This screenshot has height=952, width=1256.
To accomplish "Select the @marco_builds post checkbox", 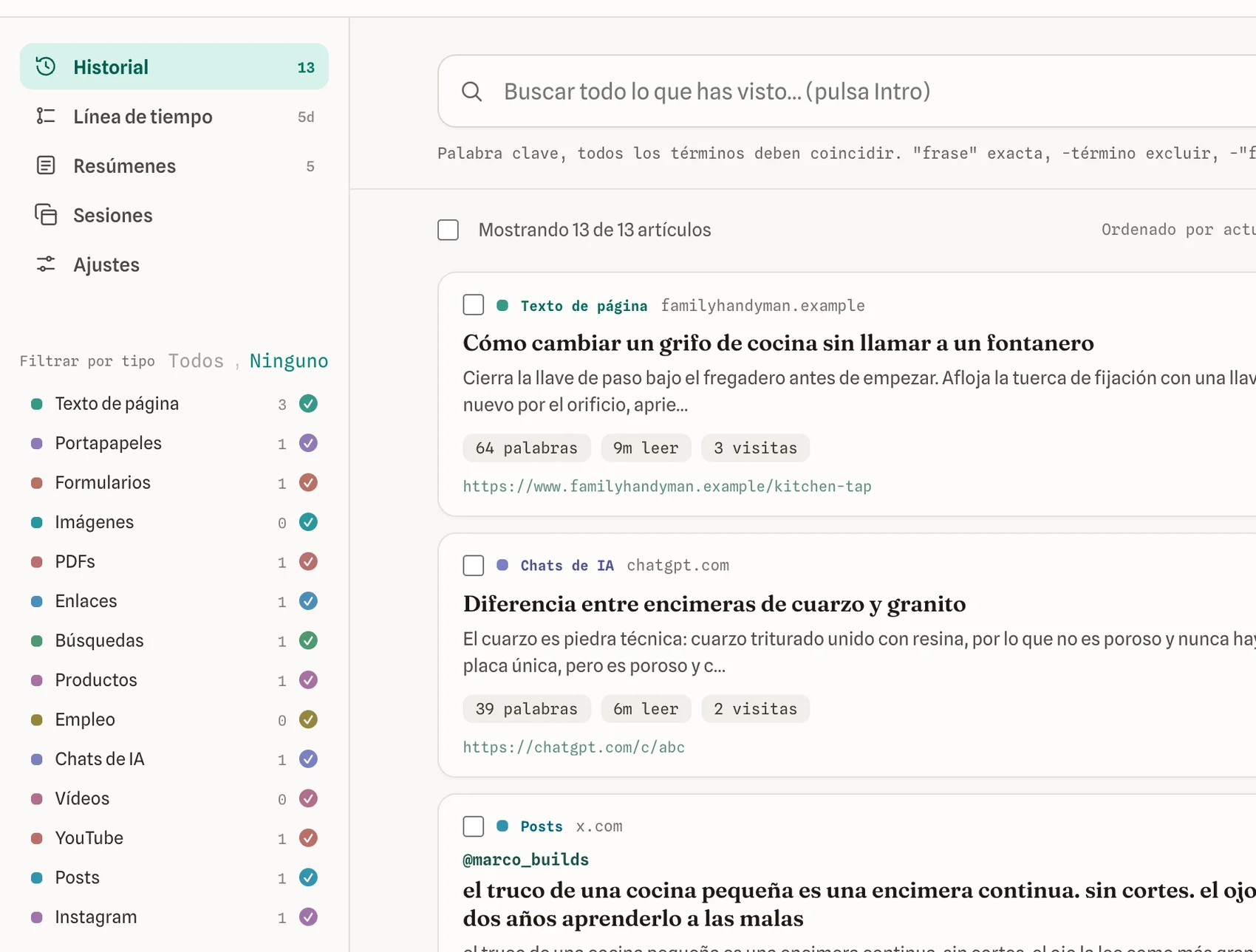I will [x=474, y=826].
